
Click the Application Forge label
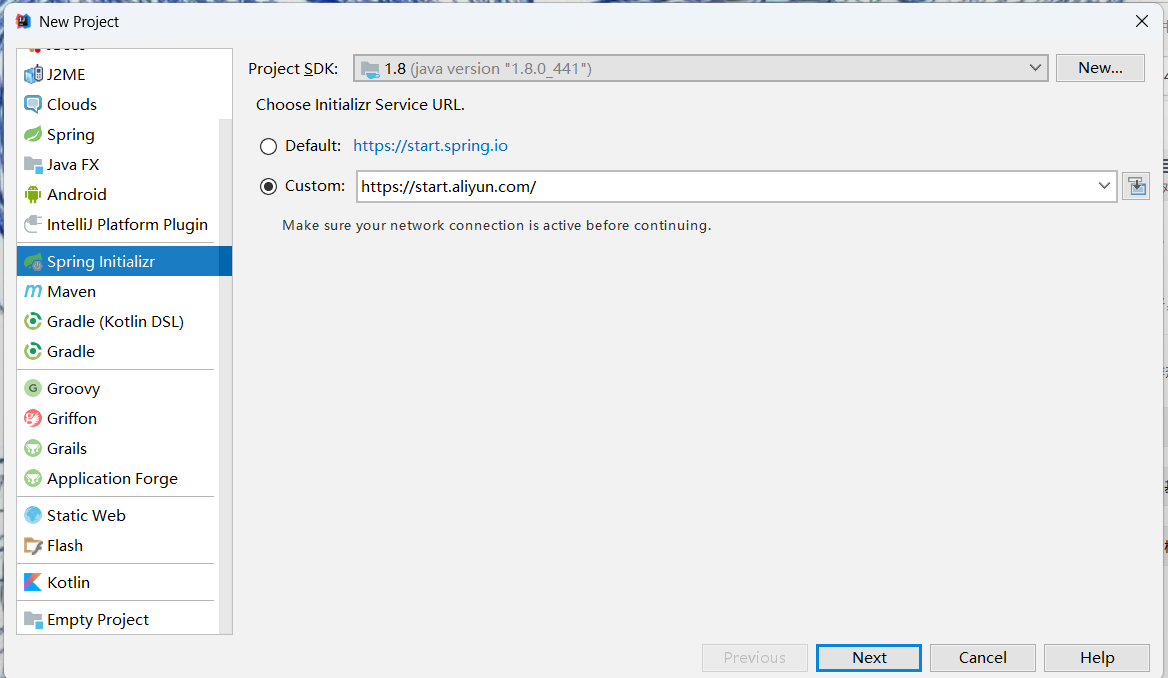pos(112,479)
